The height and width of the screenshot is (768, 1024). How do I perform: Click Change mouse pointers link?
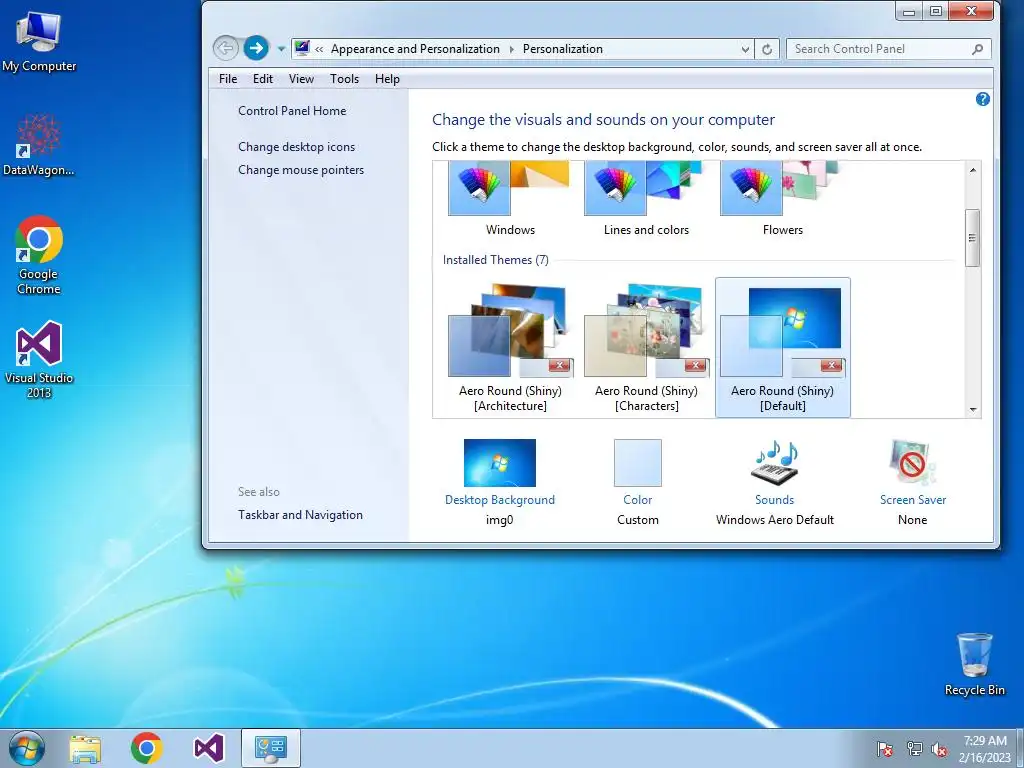point(301,170)
